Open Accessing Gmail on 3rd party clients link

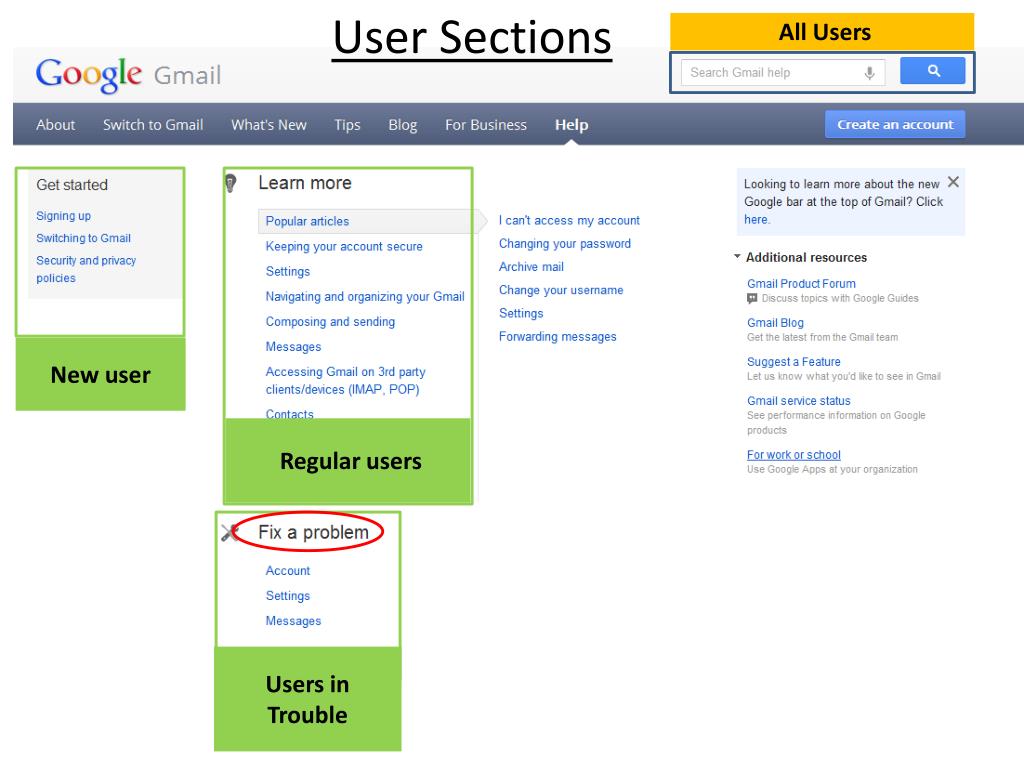pos(345,381)
